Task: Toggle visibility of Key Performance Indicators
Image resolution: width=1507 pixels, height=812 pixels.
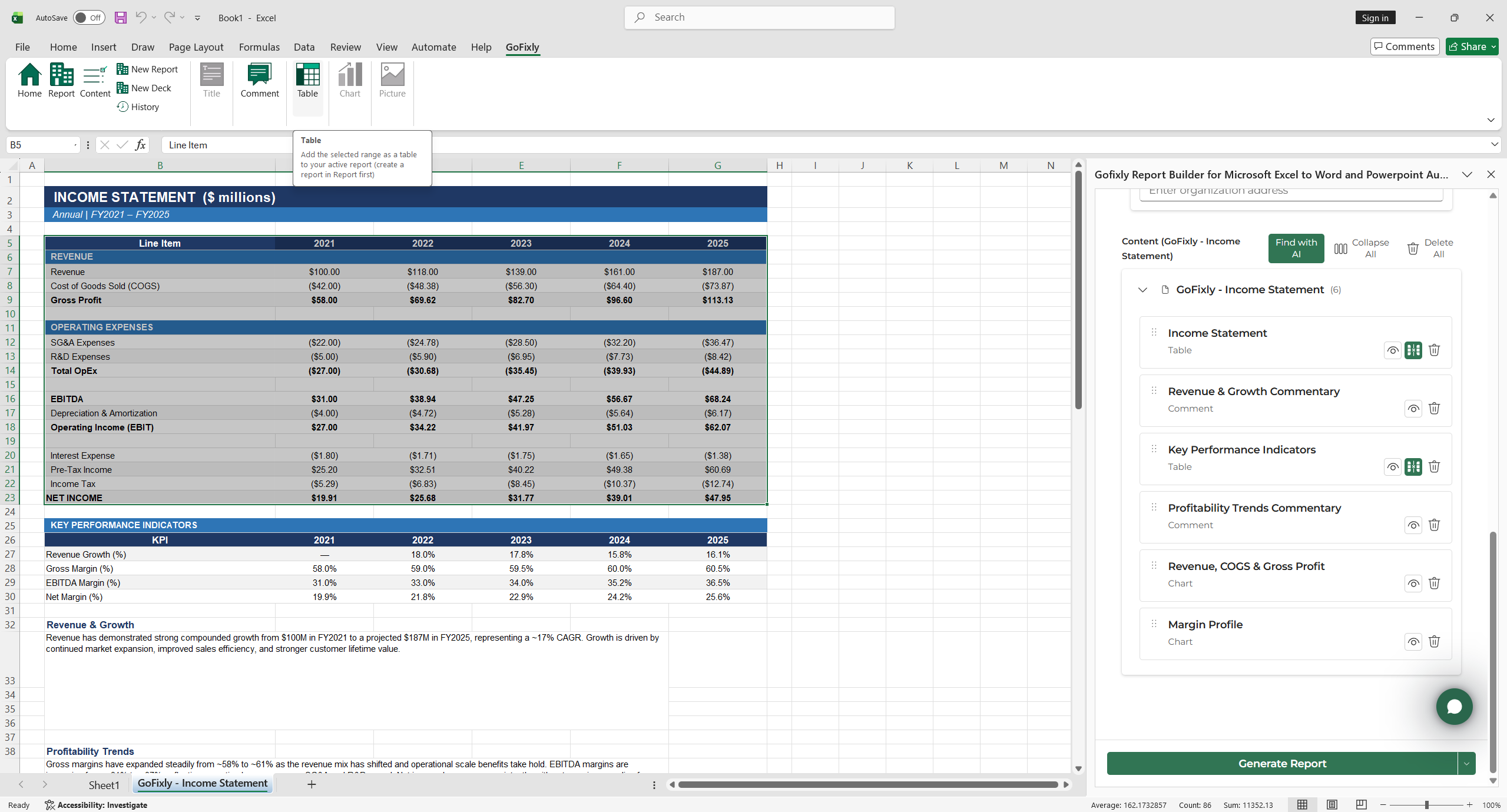Action: pos(1392,466)
